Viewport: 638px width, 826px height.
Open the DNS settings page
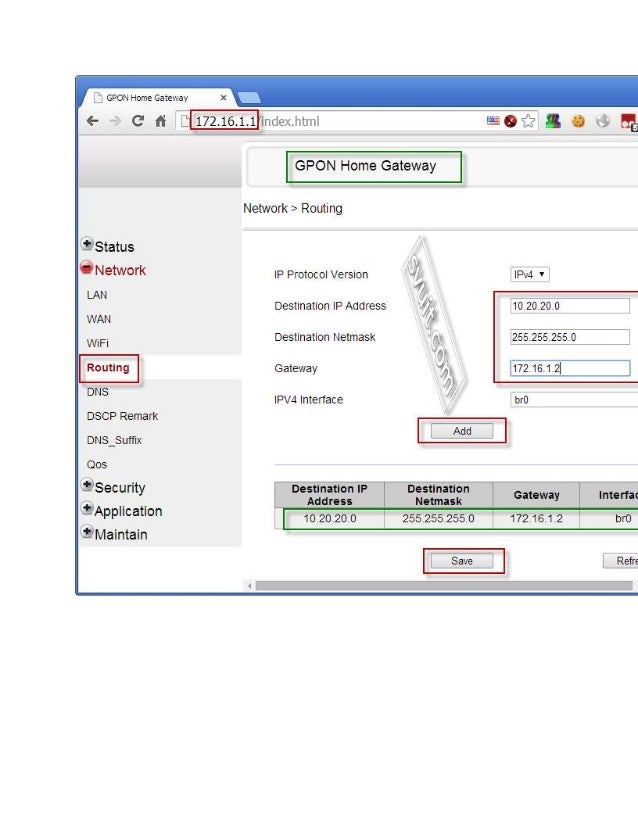tap(97, 392)
